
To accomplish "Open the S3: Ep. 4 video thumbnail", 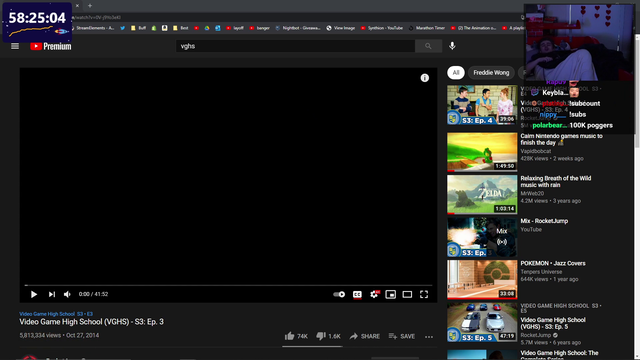I will [482, 105].
